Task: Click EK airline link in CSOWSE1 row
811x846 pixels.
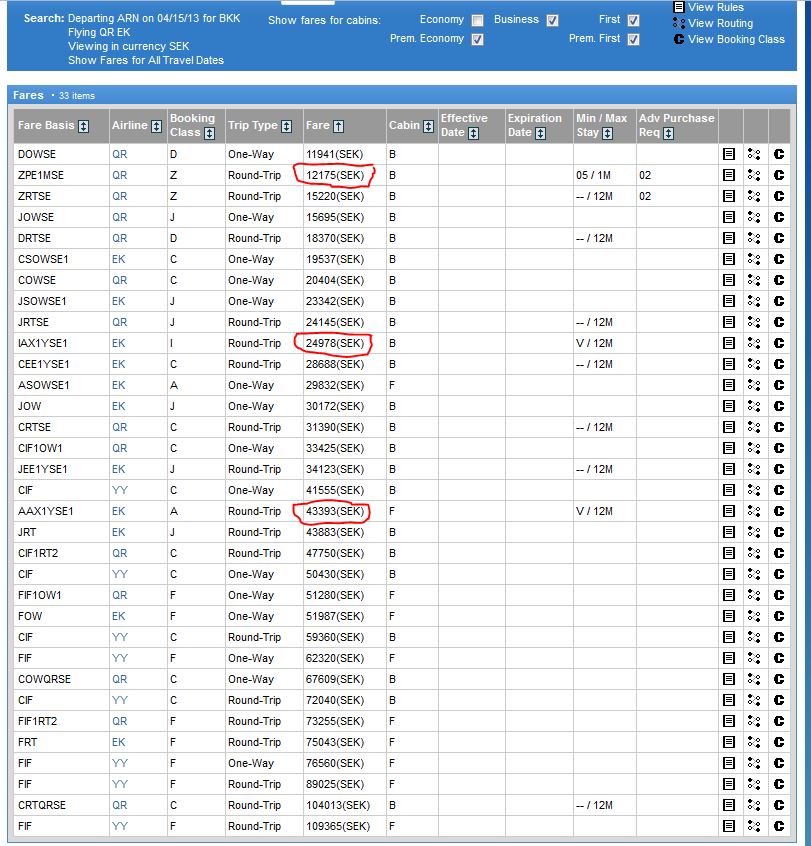Action: pyautogui.click(x=119, y=259)
